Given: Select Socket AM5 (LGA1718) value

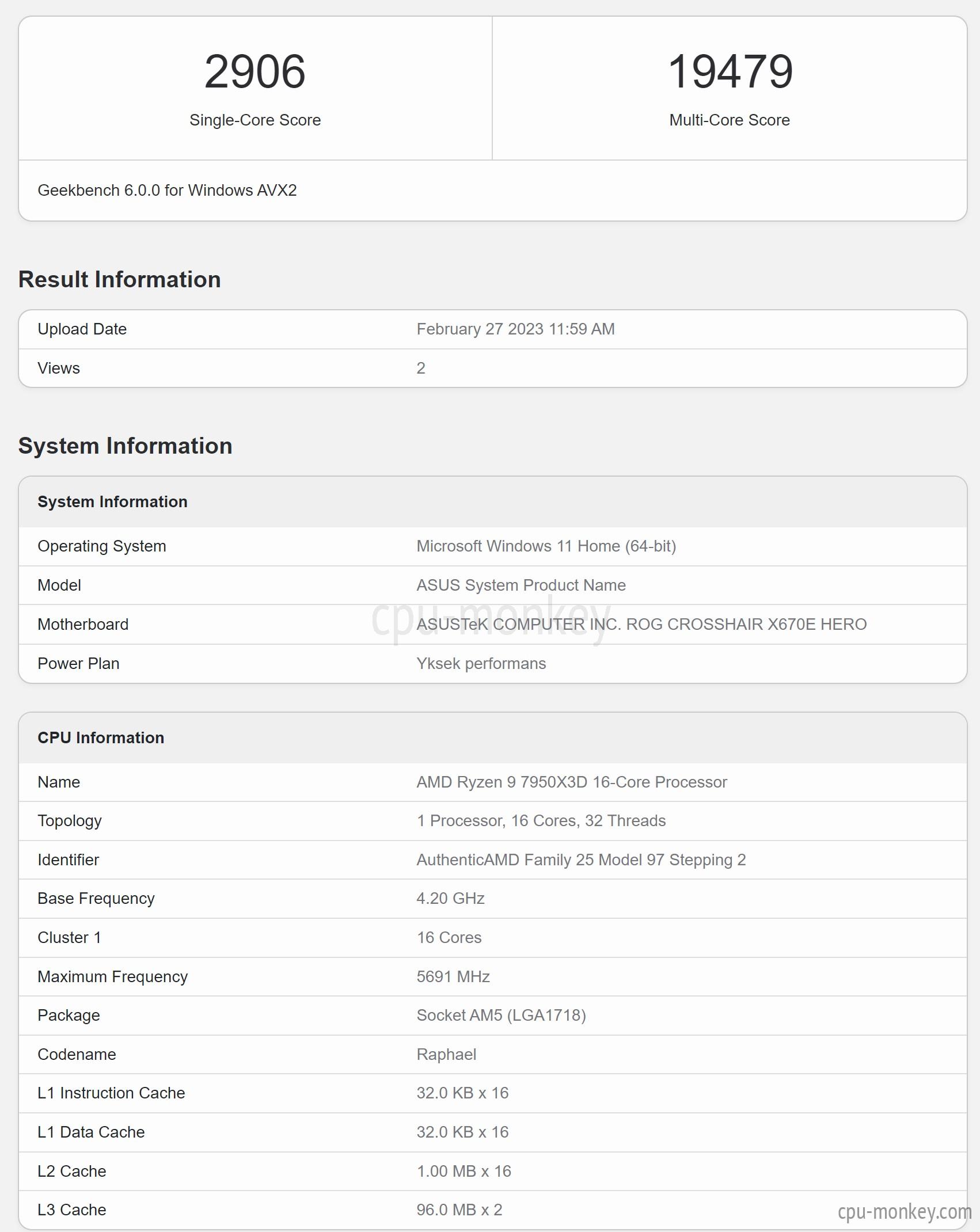Looking at the screenshot, I should [502, 1015].
